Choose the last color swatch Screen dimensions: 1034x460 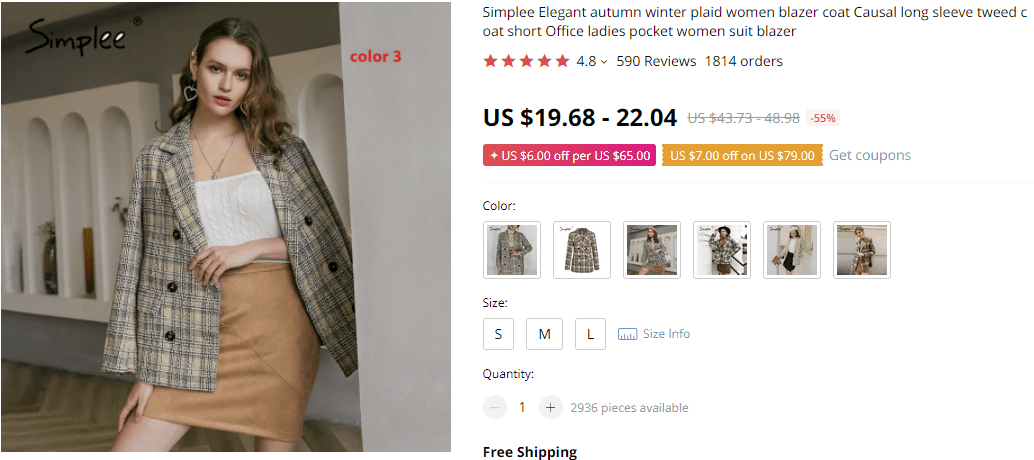point(862,250)
